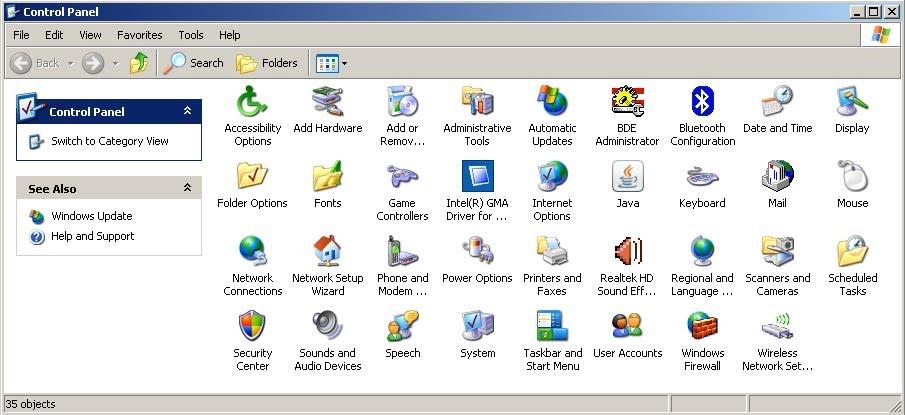Launch the Java control panel icon

coord(627,177)
